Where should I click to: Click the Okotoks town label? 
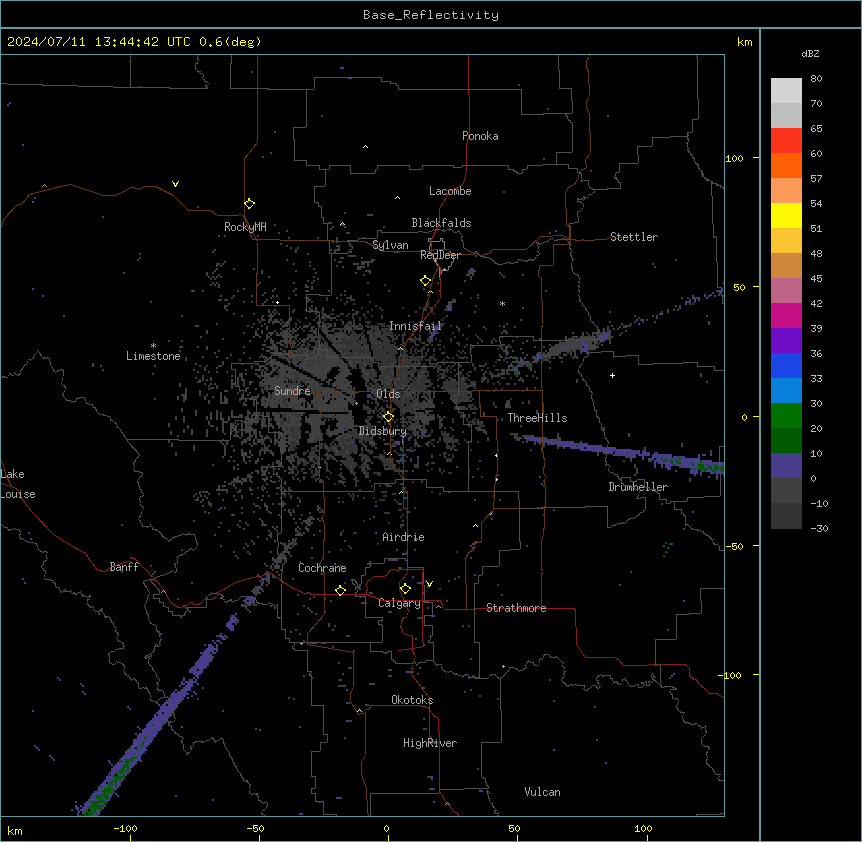point(412,700)
